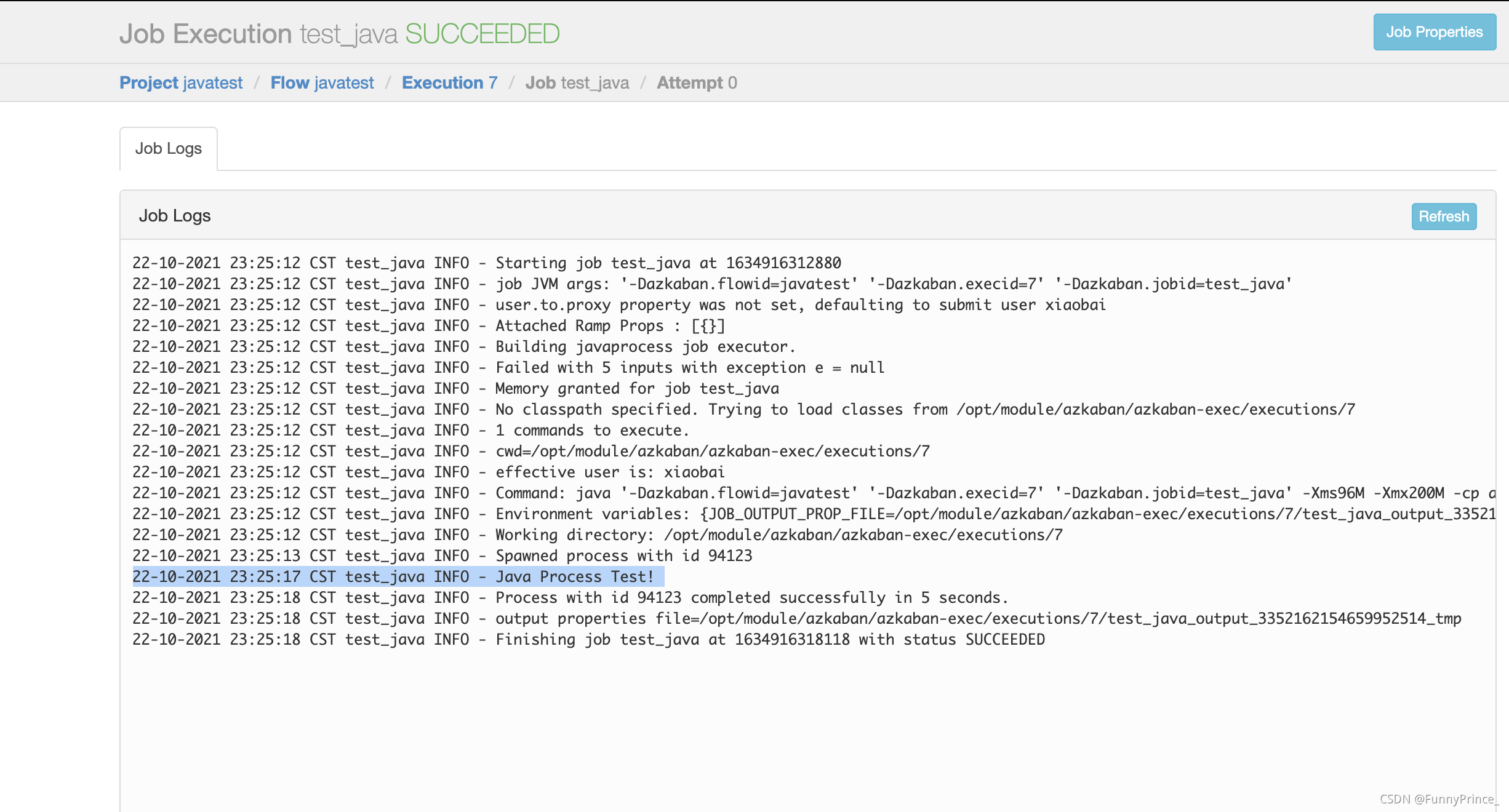Click the Job Logs panel heading
This screenshot has width=1509, height=812.
tap(175, 216)
